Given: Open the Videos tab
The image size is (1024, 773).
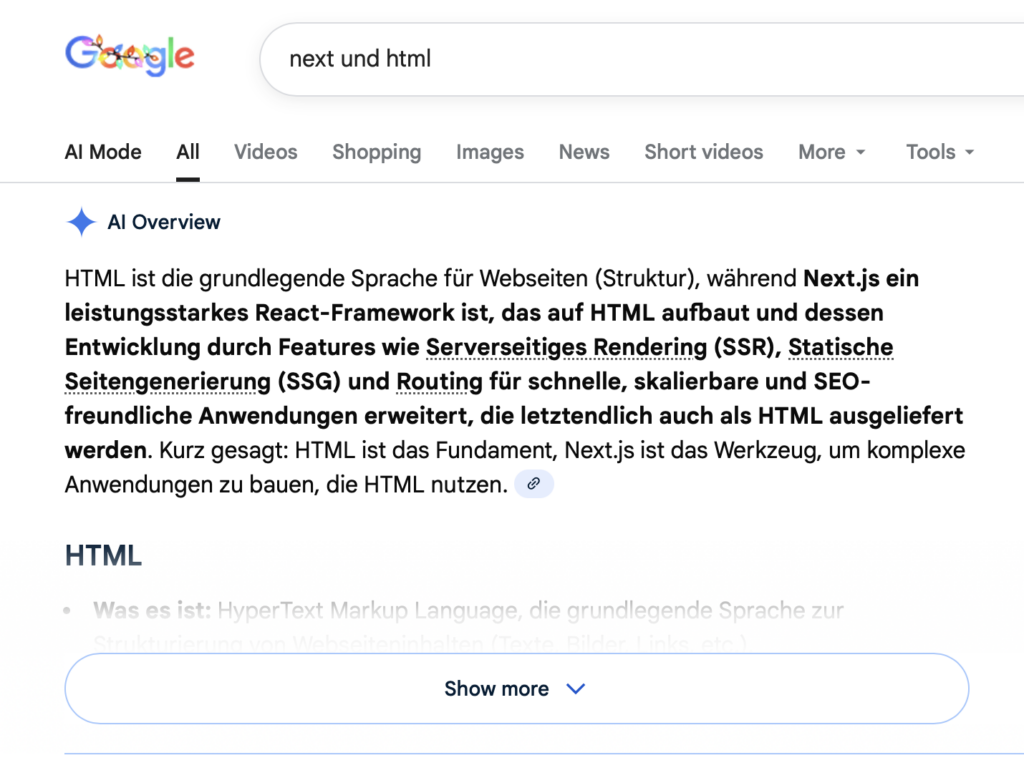Looking at the screenshot, I should pyautogui.click(x=266, y=152).
